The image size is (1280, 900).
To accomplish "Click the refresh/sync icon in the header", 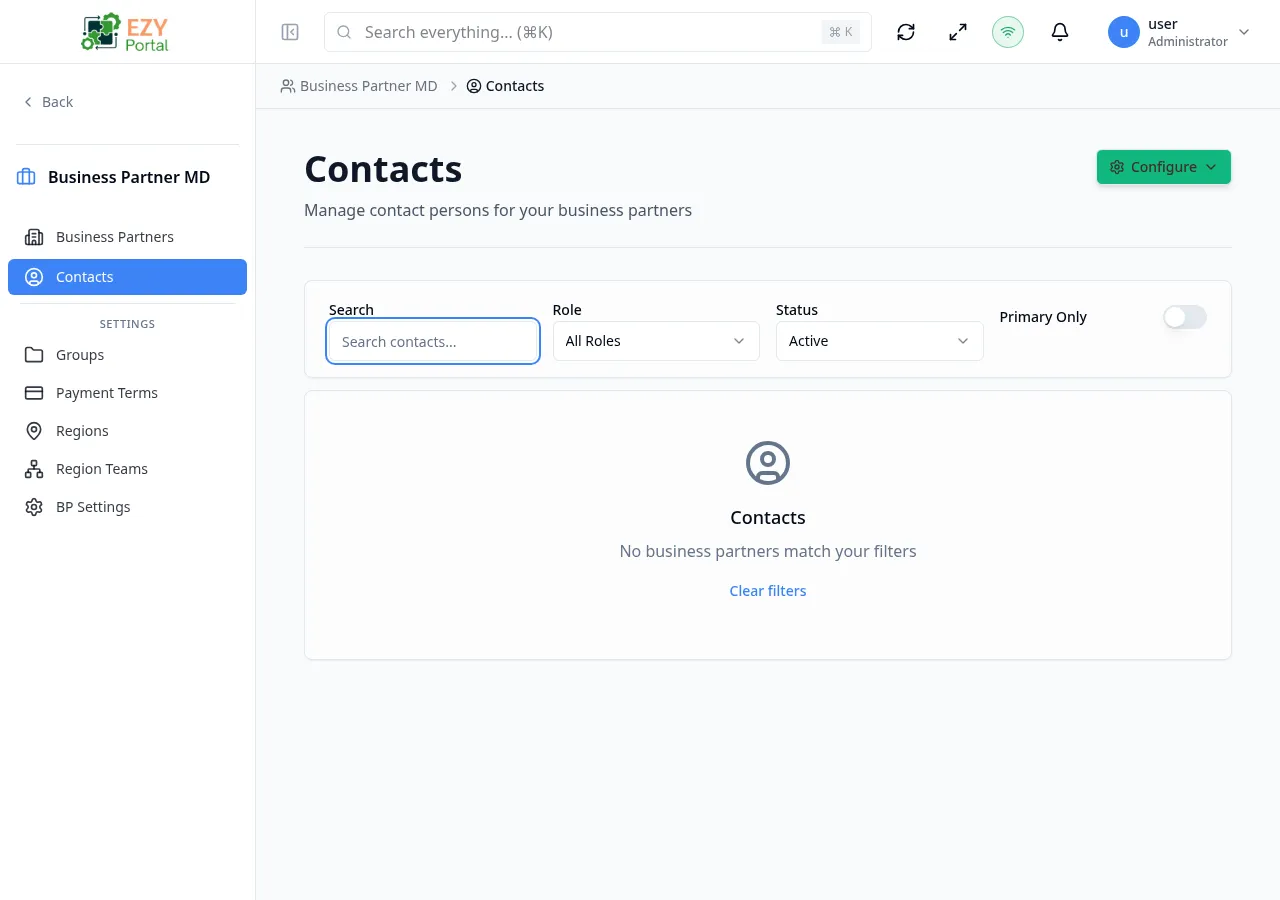I will coord(905,32).
